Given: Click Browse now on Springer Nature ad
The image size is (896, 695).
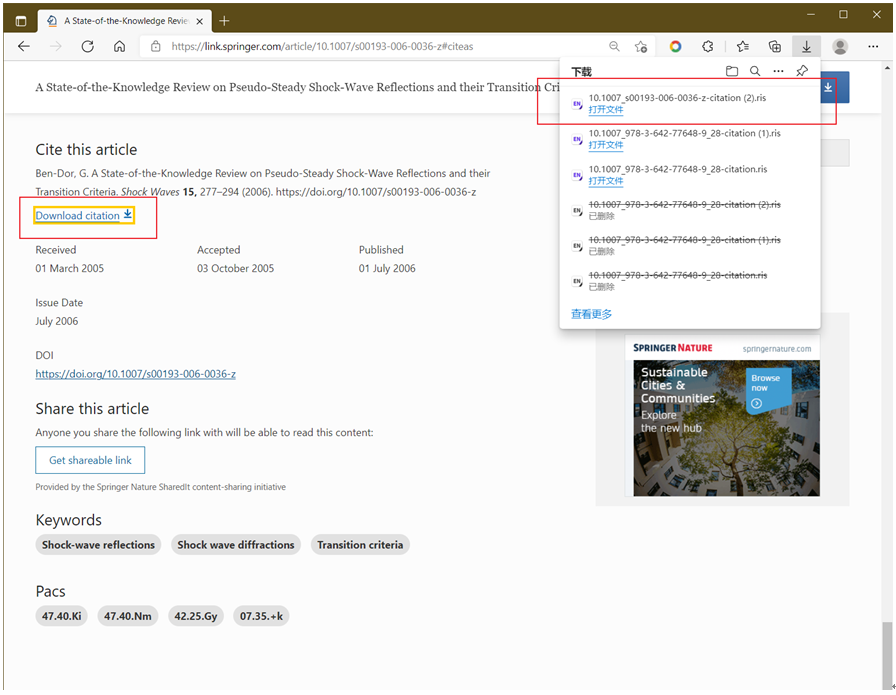Looking at the screenshot, I should coord(767,390).
